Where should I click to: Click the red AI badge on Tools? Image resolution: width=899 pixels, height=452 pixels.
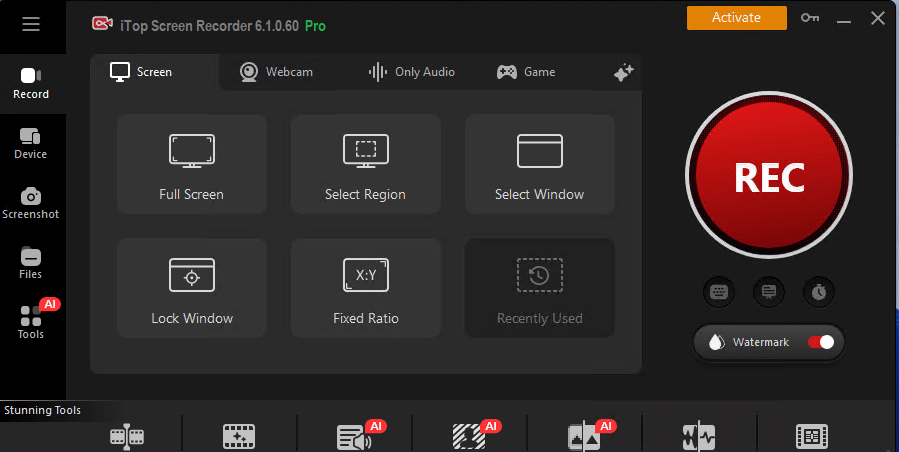[50, 304]
